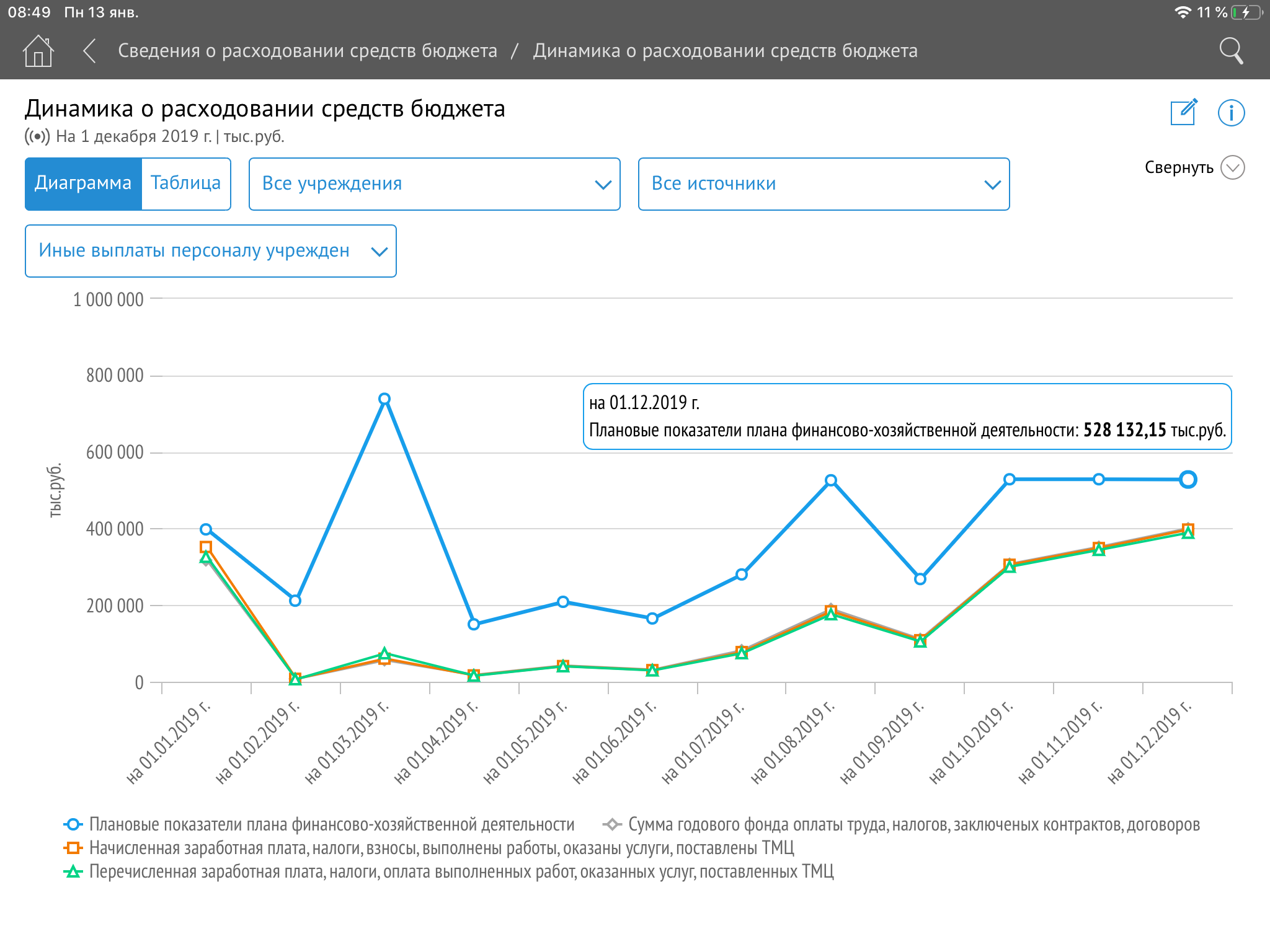Click the y-axis value 800 000
Screen dimensions: 1270x952
(x=115, y=376)
